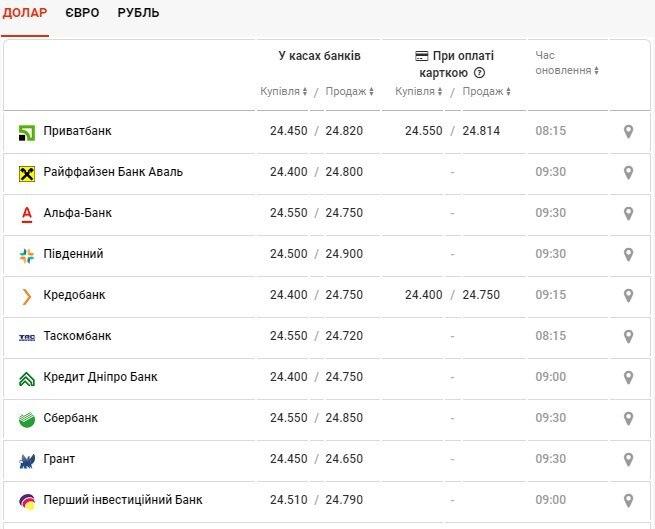Open map pin for Таскомбанк
This screenshot has height=529, width=655.
628,336
